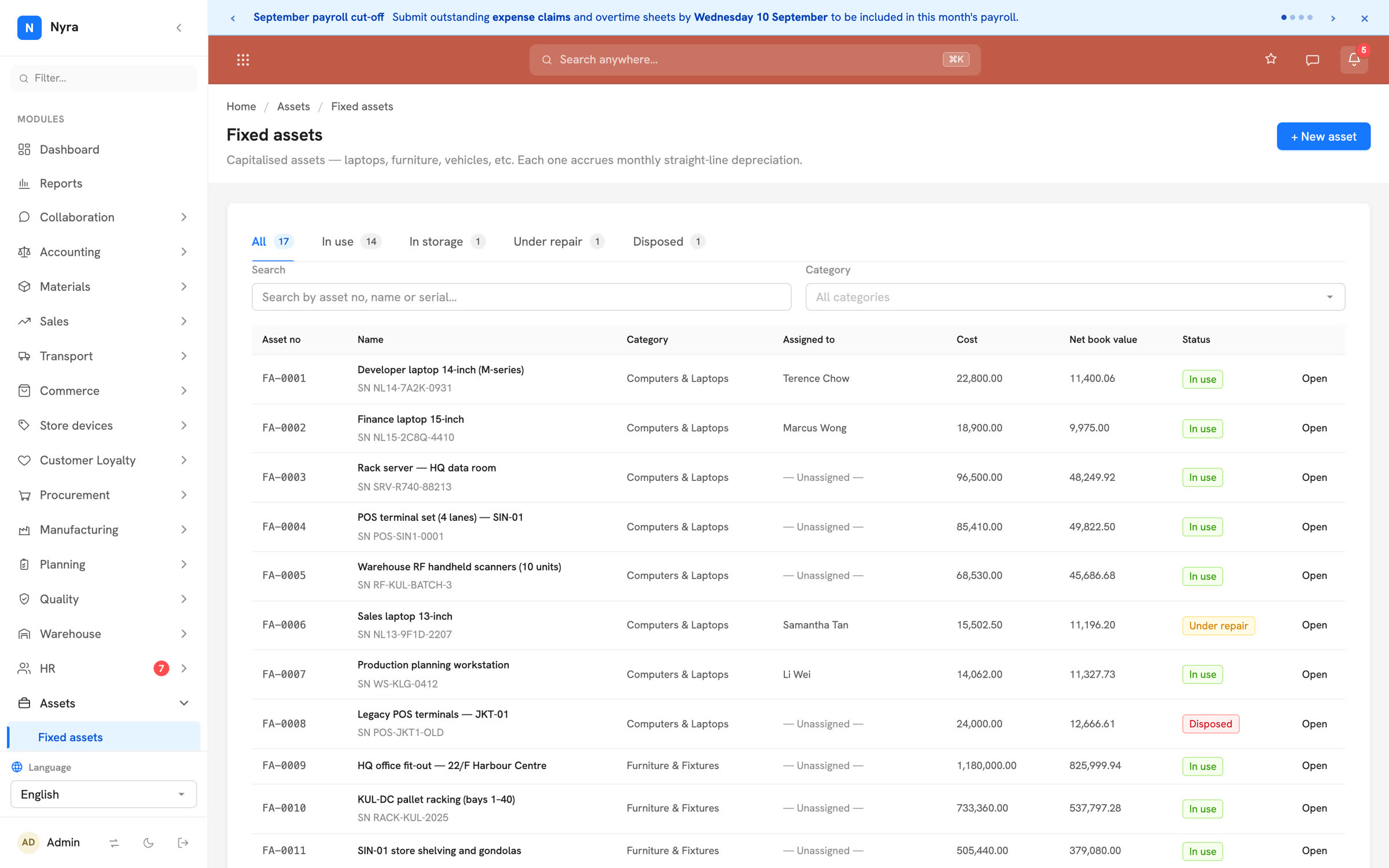
Task: Show previous announcement banner arrow
Action: tap(233, 18)
